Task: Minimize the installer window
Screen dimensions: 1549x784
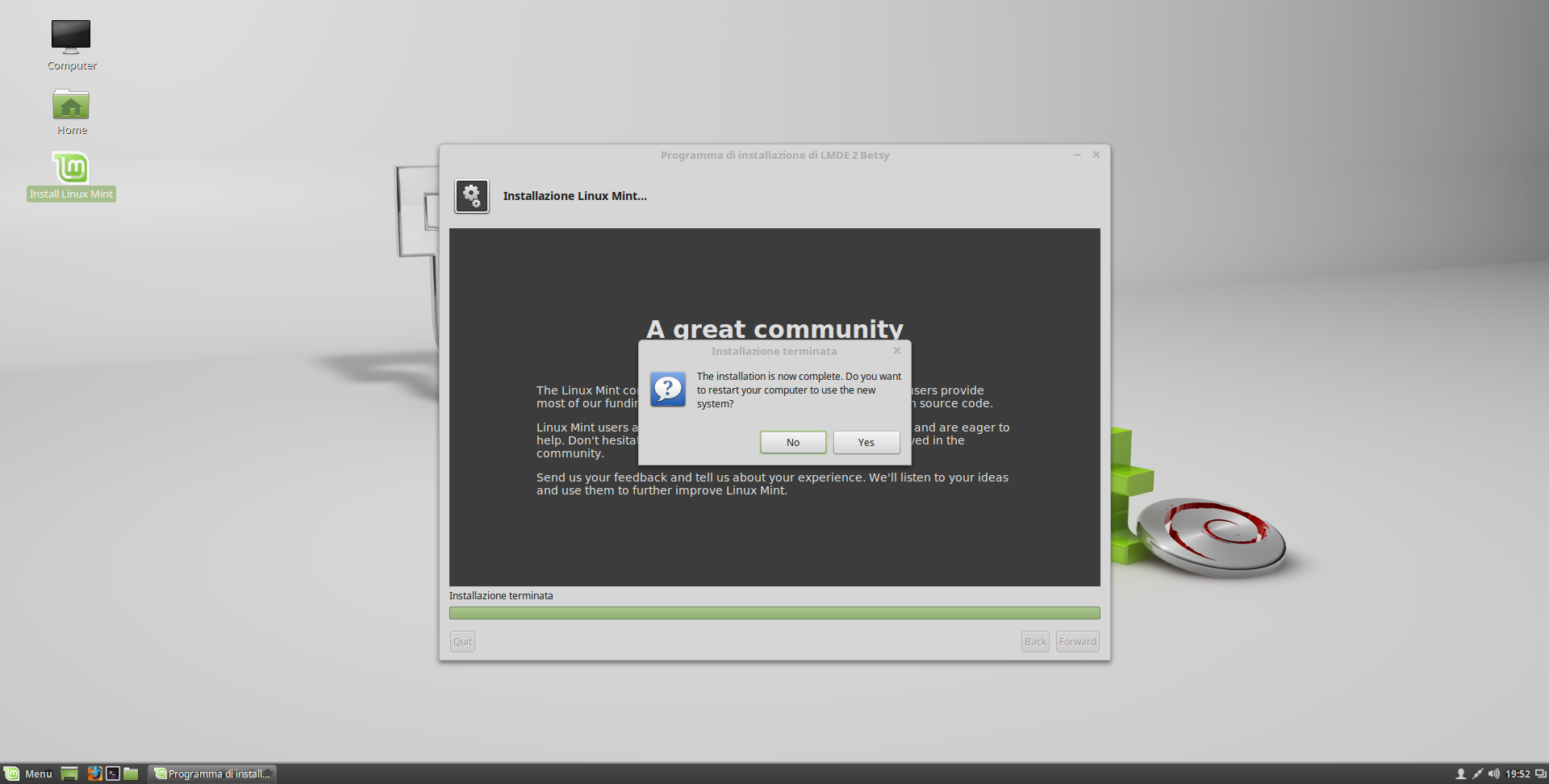Action: click(1077, 155)
